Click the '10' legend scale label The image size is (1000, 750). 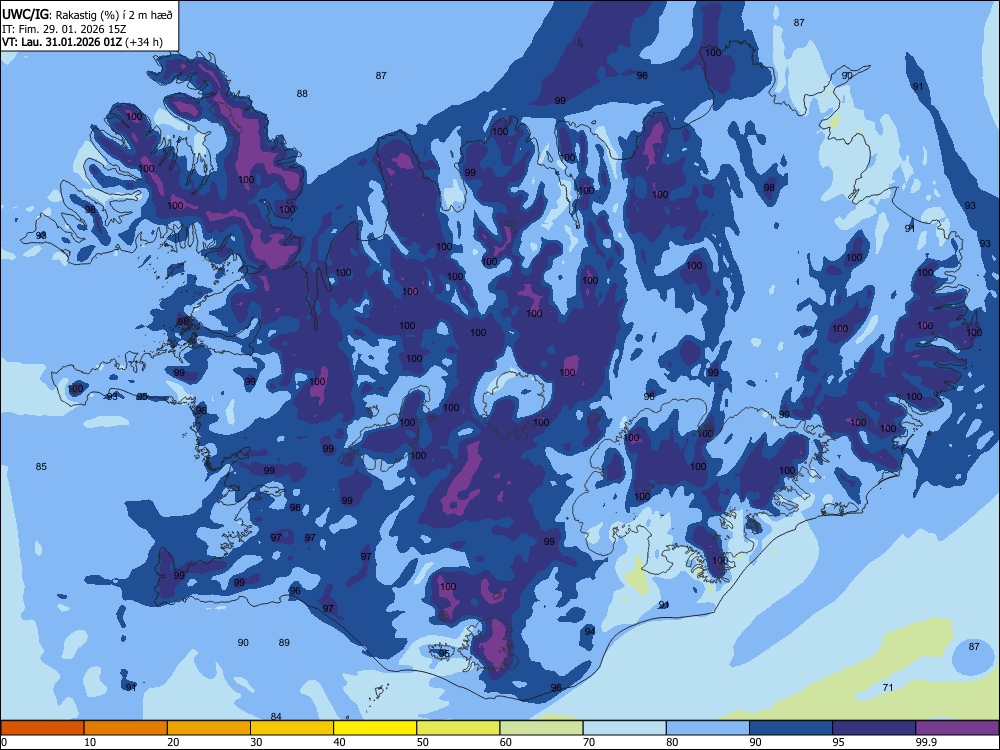pyautogui.click(x=90, y=742)
